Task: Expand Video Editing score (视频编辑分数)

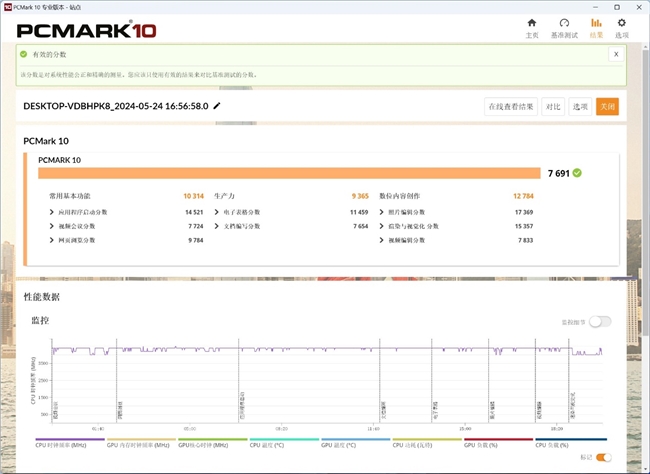Action: click(381, 240)
